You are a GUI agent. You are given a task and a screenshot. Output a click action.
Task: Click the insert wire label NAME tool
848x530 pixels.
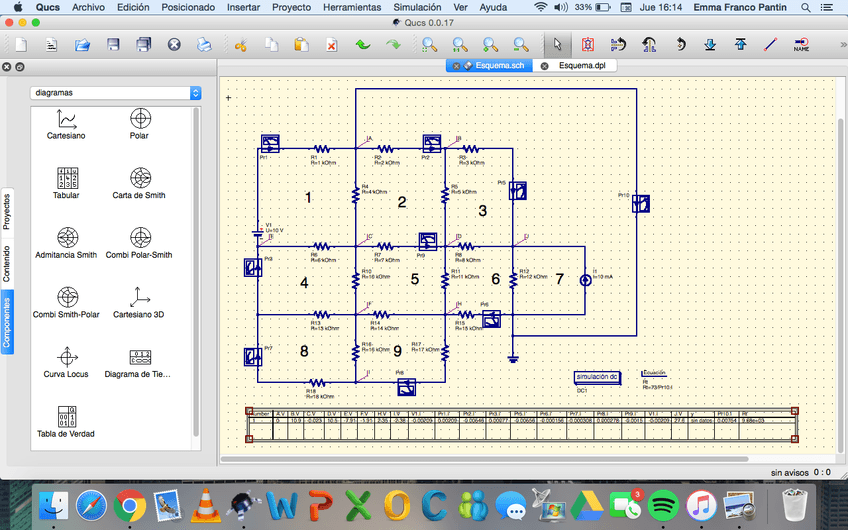pos(801,45)
